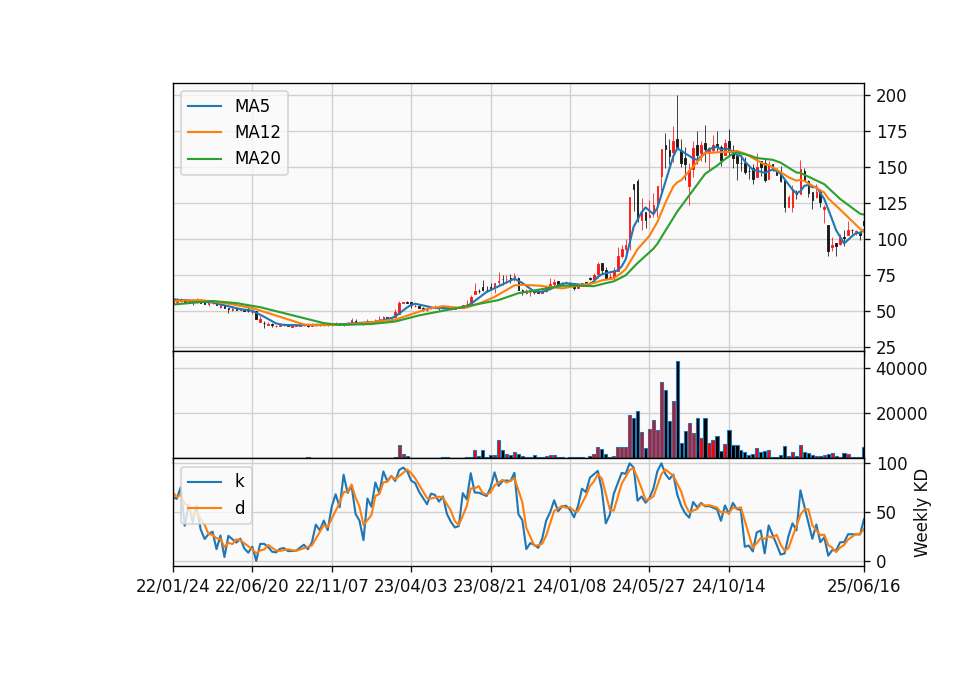Click the 75 price axis label
The height and width of the screenshot is (690, 960).
pyautogui.click(x=887, y=276)
